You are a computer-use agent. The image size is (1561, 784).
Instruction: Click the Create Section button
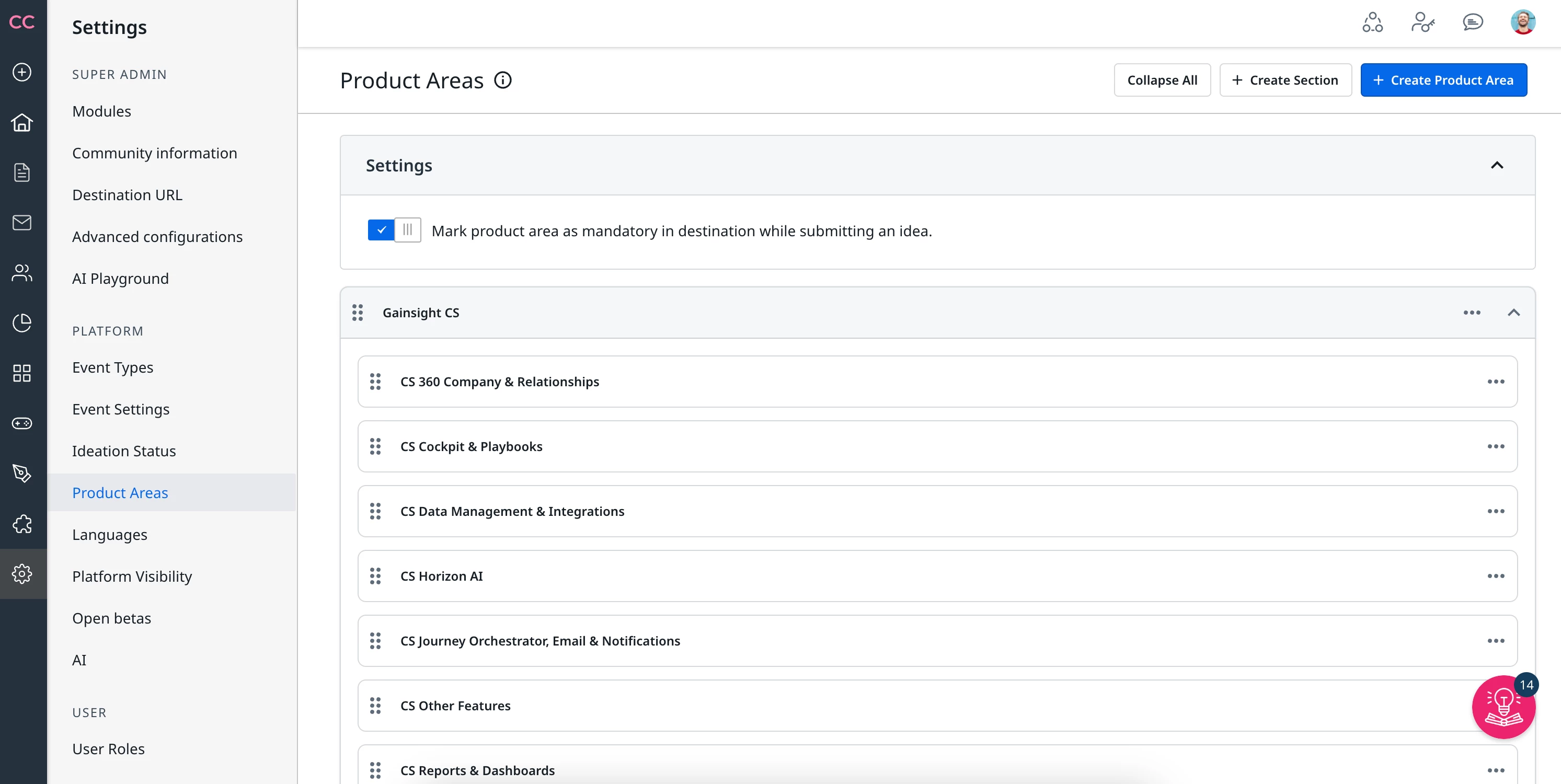pyautogui.click(x=1285, y=80)
